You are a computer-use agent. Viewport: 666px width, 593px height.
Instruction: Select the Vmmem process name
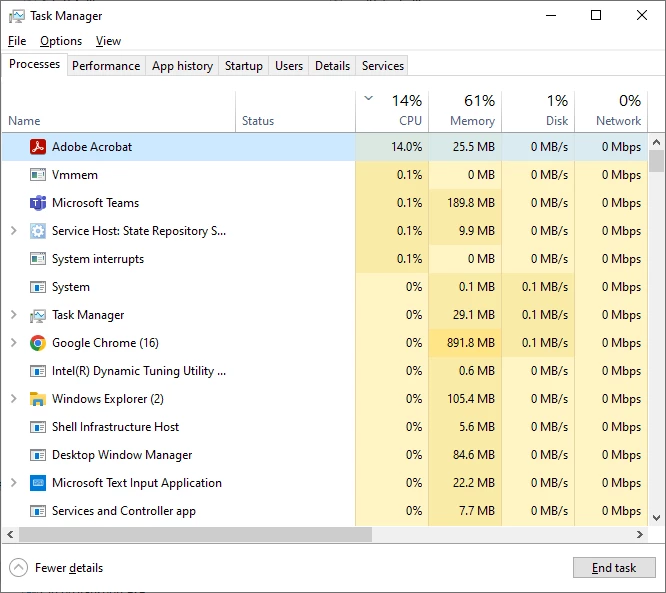coord(75,175)
